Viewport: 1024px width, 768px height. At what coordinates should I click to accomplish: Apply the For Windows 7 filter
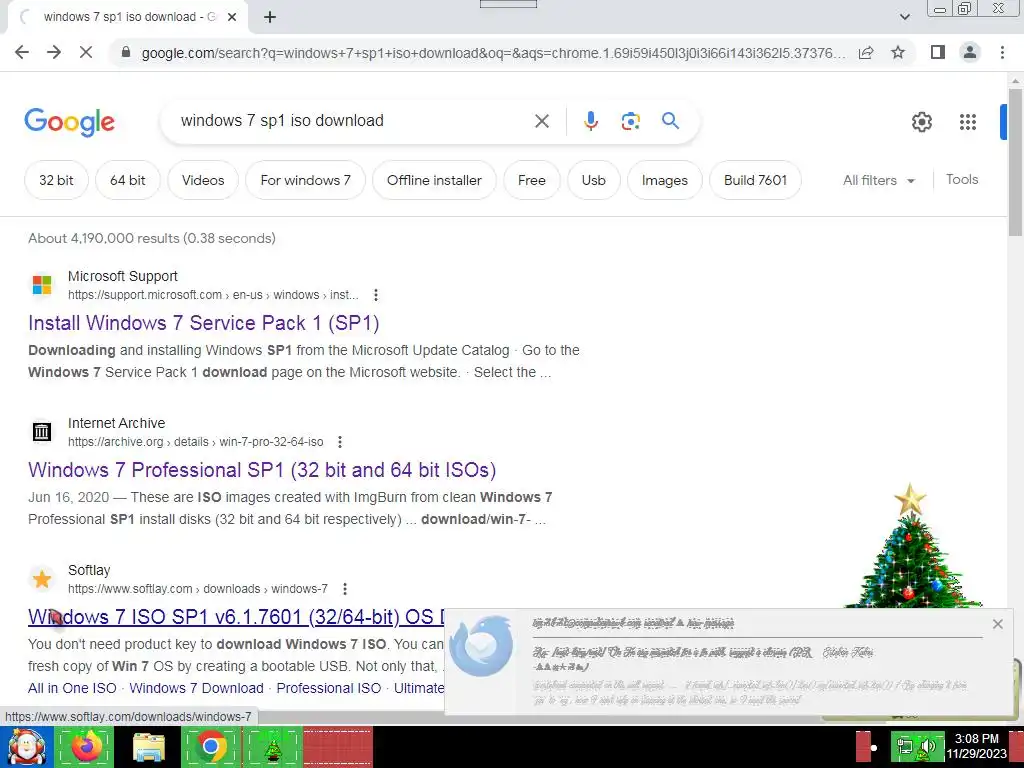[x=306, y=180]
